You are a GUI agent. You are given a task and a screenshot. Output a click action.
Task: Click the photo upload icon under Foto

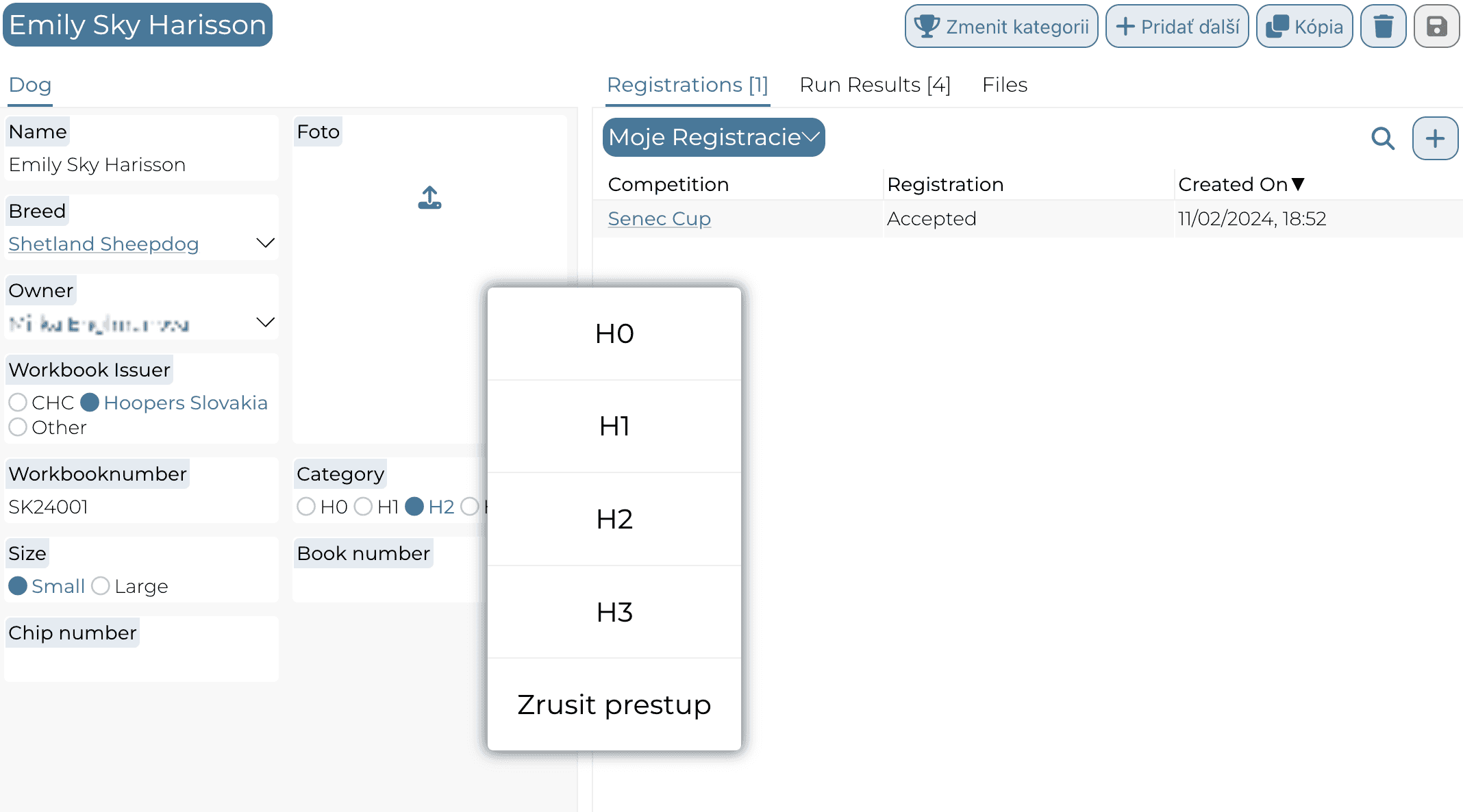pos(429,198)
